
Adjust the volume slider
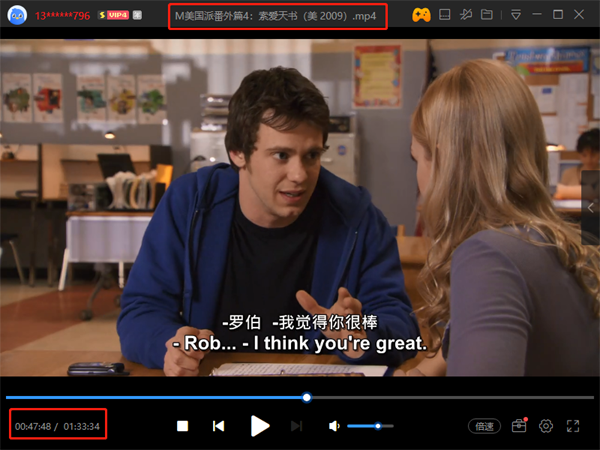point(378,426)
